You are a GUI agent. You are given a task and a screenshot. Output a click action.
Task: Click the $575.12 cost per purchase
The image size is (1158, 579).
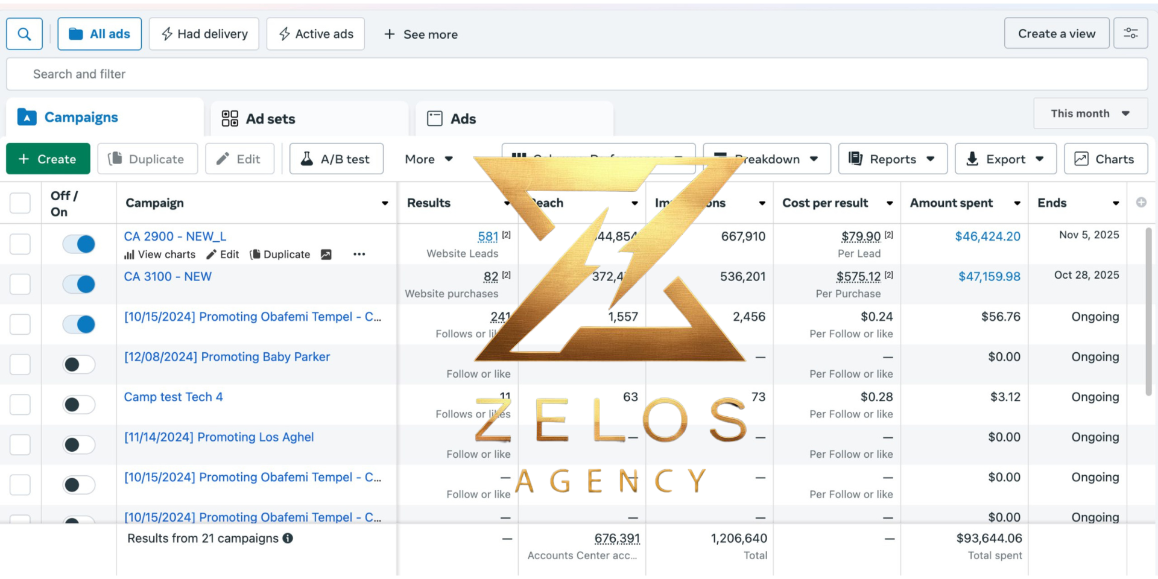click(x=859, y=276)
